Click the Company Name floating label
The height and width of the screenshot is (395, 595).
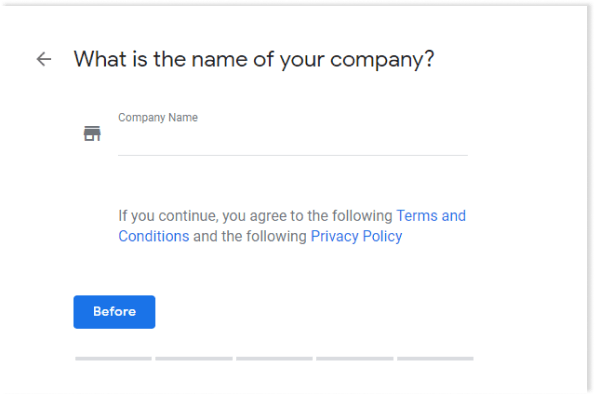coord(158,117)
